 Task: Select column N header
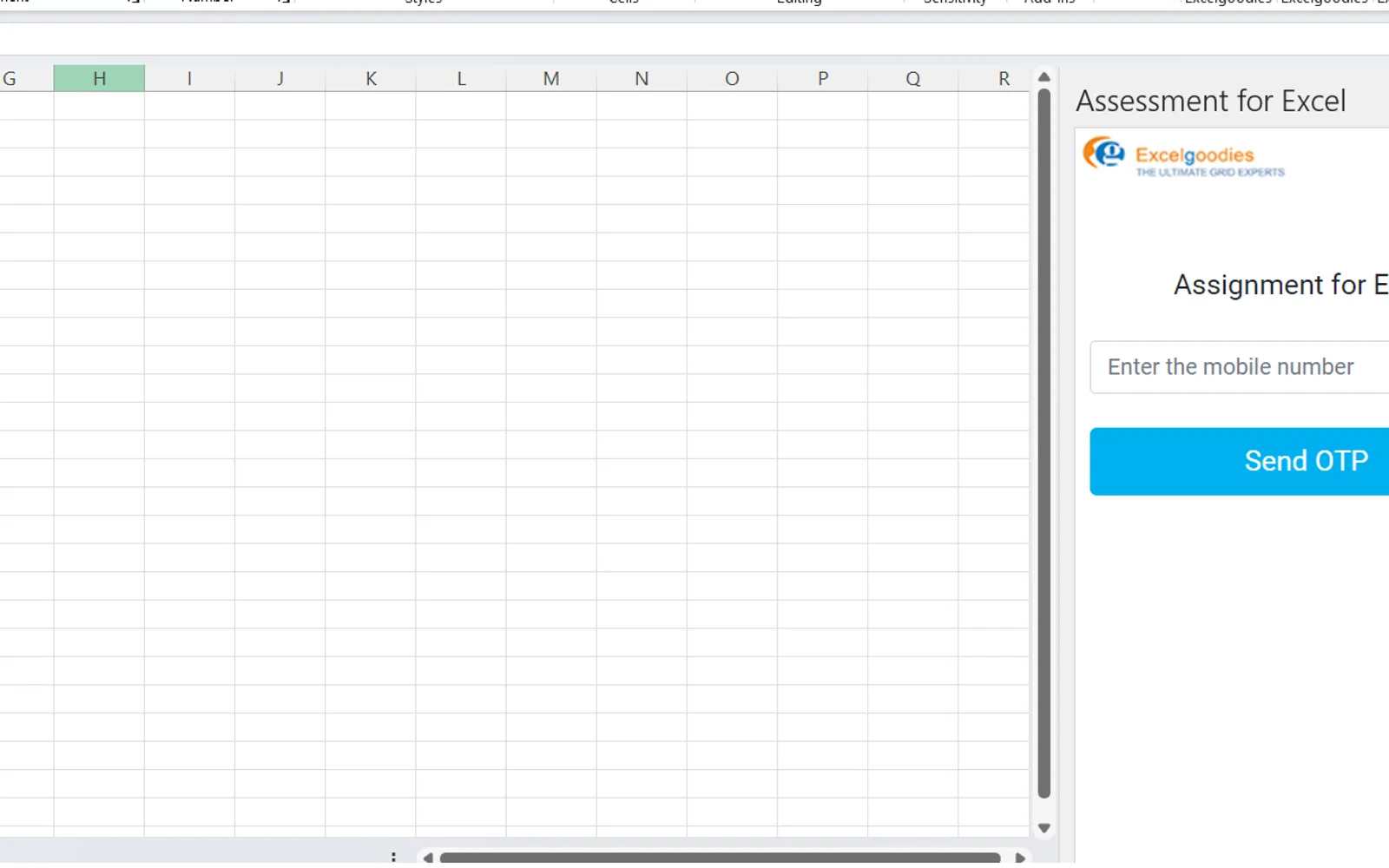pos(642,78)
